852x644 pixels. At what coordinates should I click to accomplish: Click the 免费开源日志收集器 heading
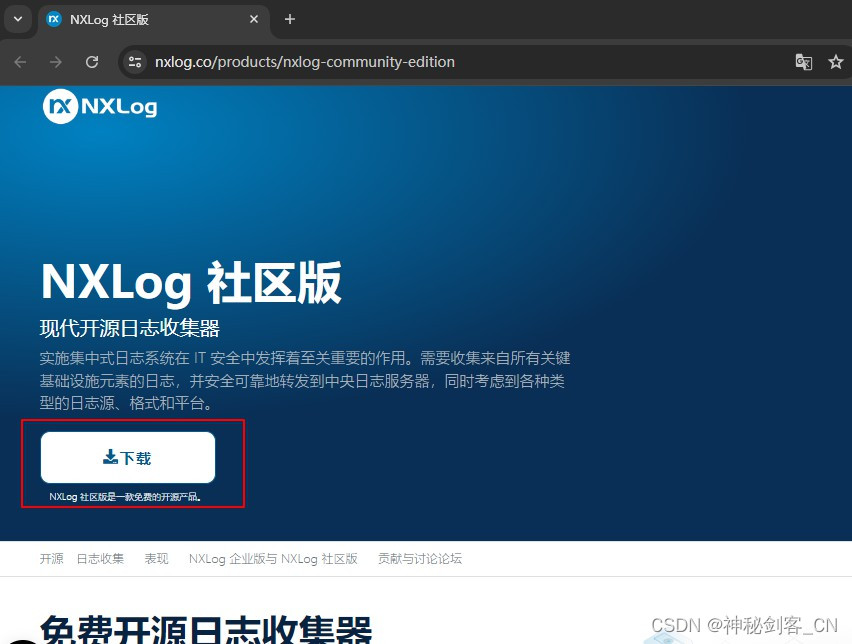coord(206,629)
